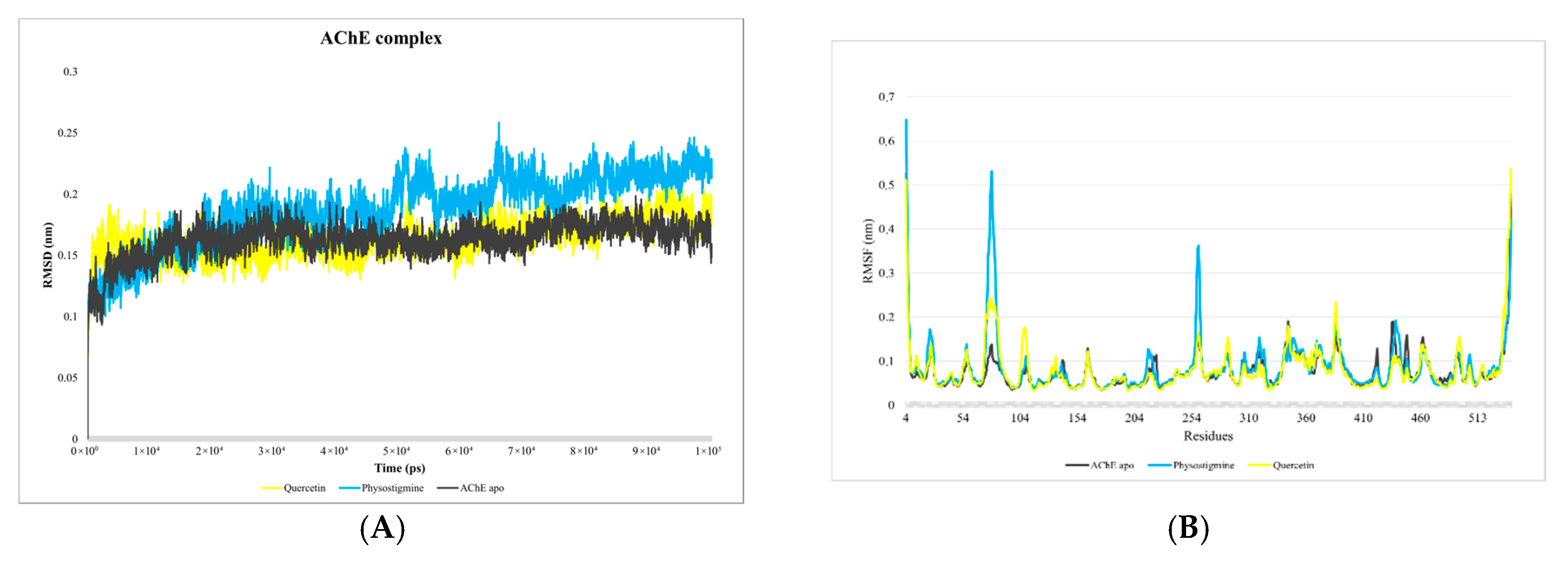
Task: Click the 0.25 tick label on RMSD axis
Action: 68,133
